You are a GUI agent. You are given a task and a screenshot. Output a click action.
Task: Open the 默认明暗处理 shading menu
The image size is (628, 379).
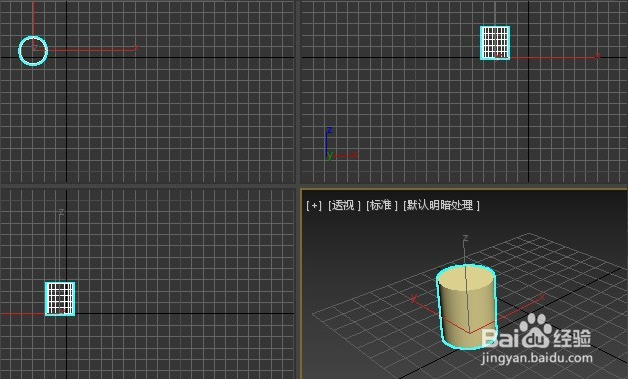pos(441,206)
